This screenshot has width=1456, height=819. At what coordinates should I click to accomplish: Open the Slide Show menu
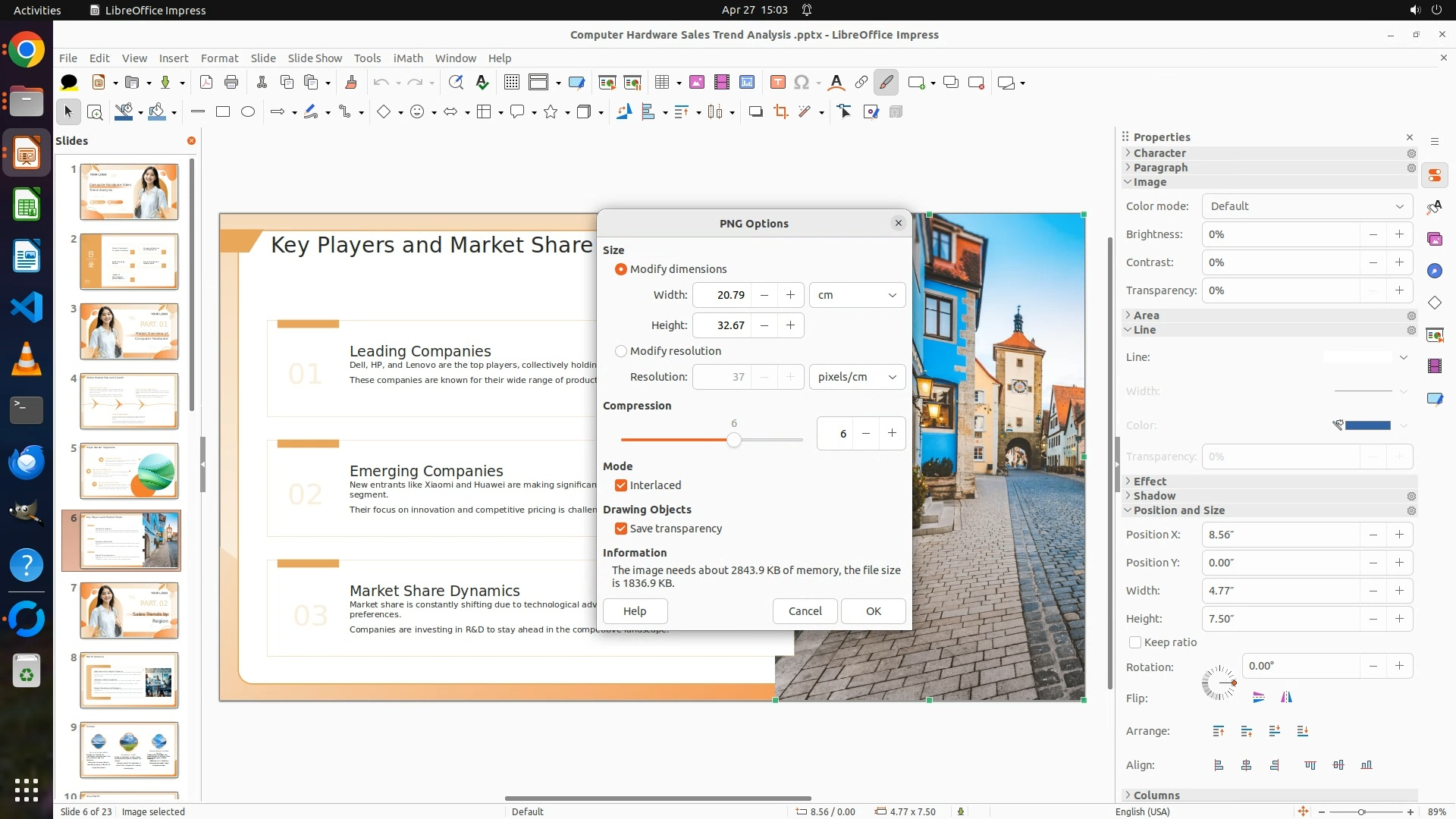click(315, 58)
